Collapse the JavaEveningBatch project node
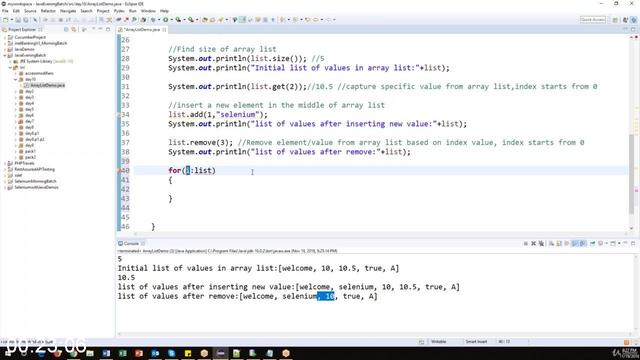Viewport: 640px width, 360px height. pos(5,55)
